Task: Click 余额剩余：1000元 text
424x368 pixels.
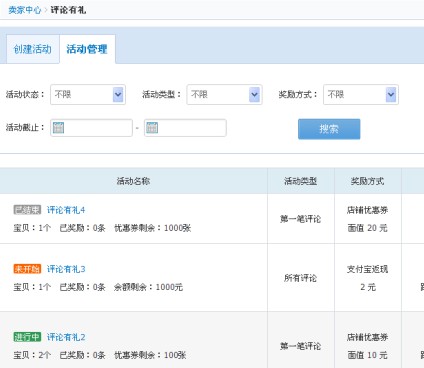Action: pos(148,287)
